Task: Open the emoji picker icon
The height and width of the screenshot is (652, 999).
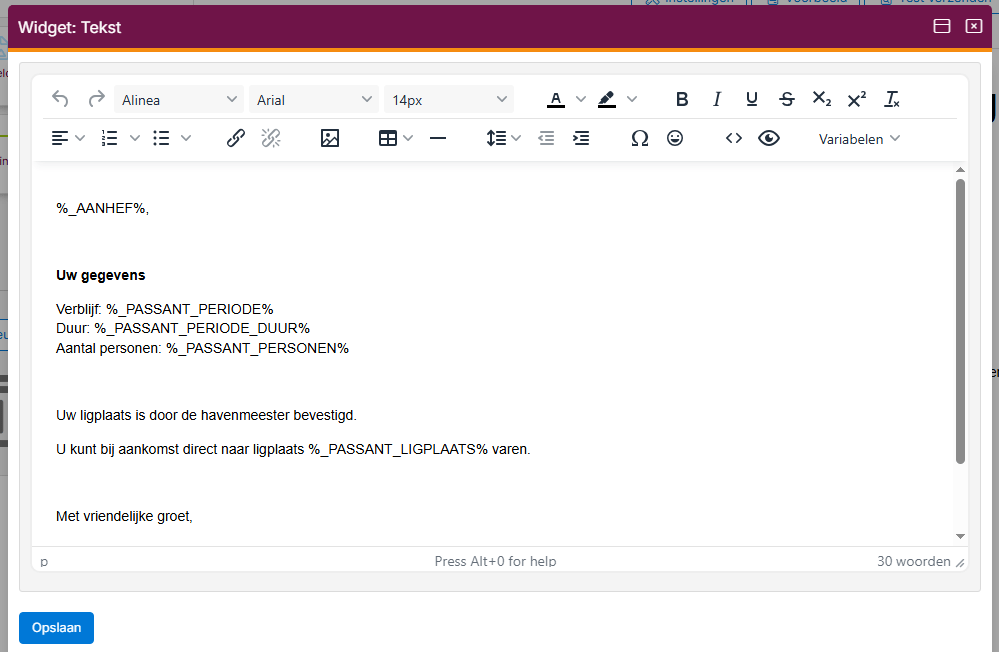Action: pyautogui.click(x=675, y=139)
